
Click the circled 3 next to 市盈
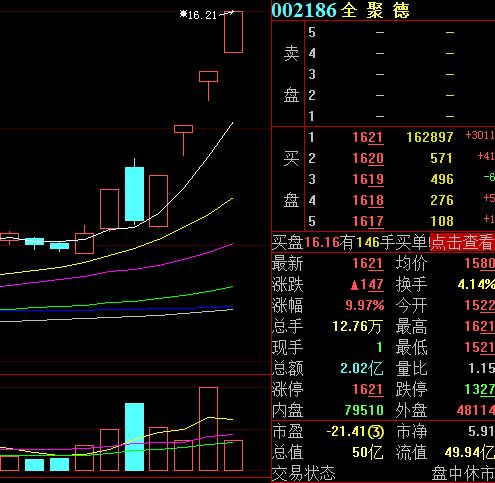coord(376,432)
